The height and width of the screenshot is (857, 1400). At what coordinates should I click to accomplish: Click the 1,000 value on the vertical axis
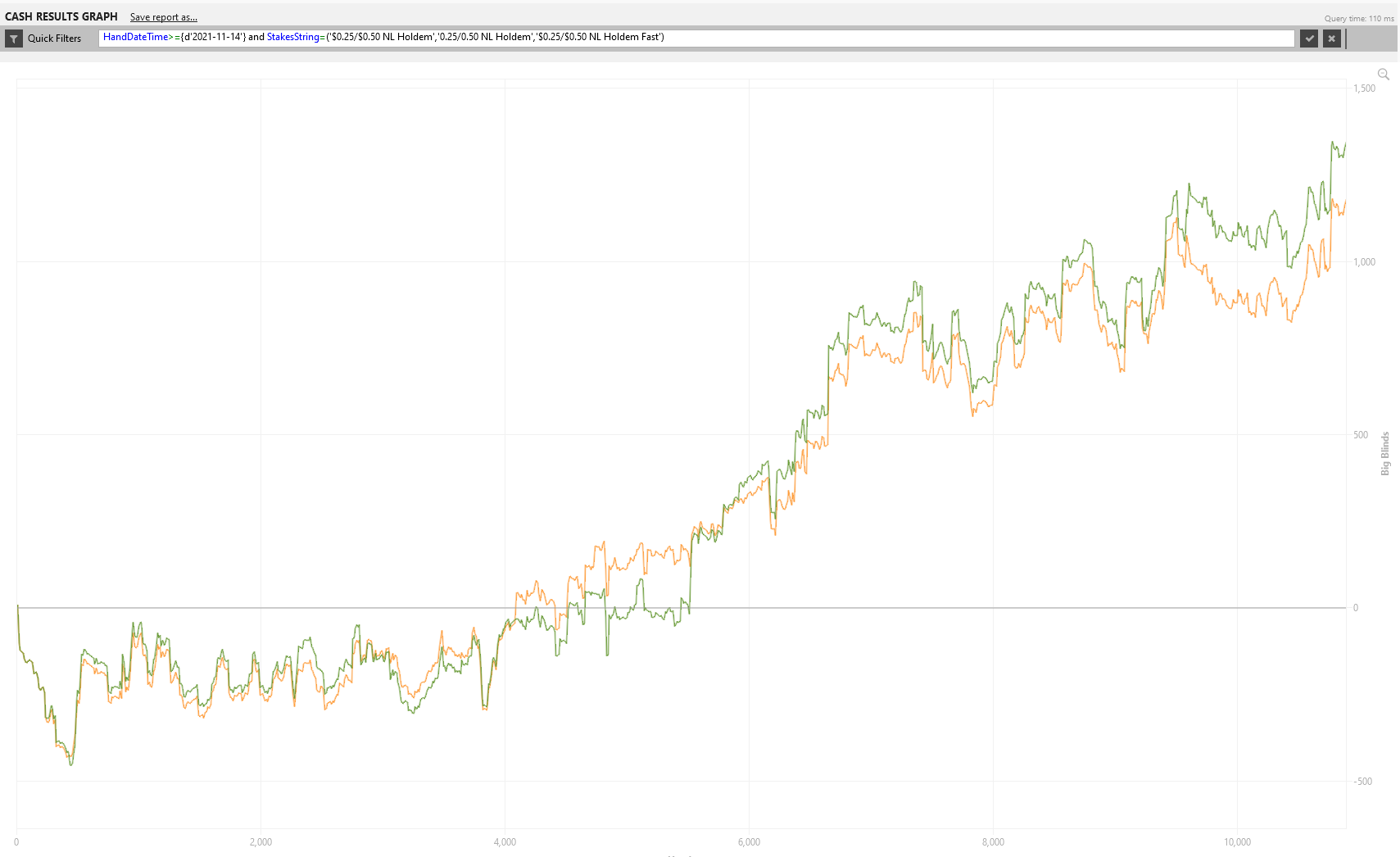(1365, 262)
